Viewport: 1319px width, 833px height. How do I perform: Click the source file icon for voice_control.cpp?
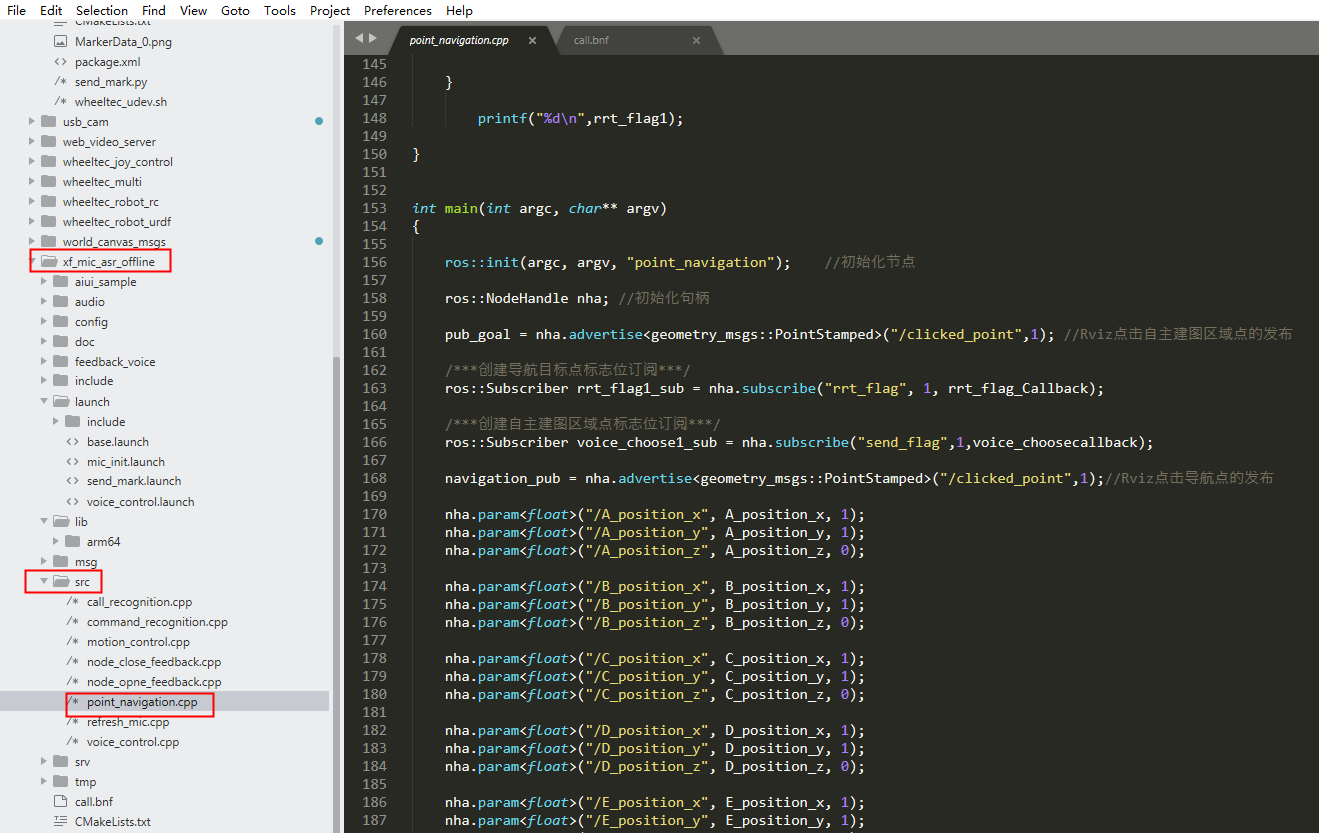pos(72,742)
